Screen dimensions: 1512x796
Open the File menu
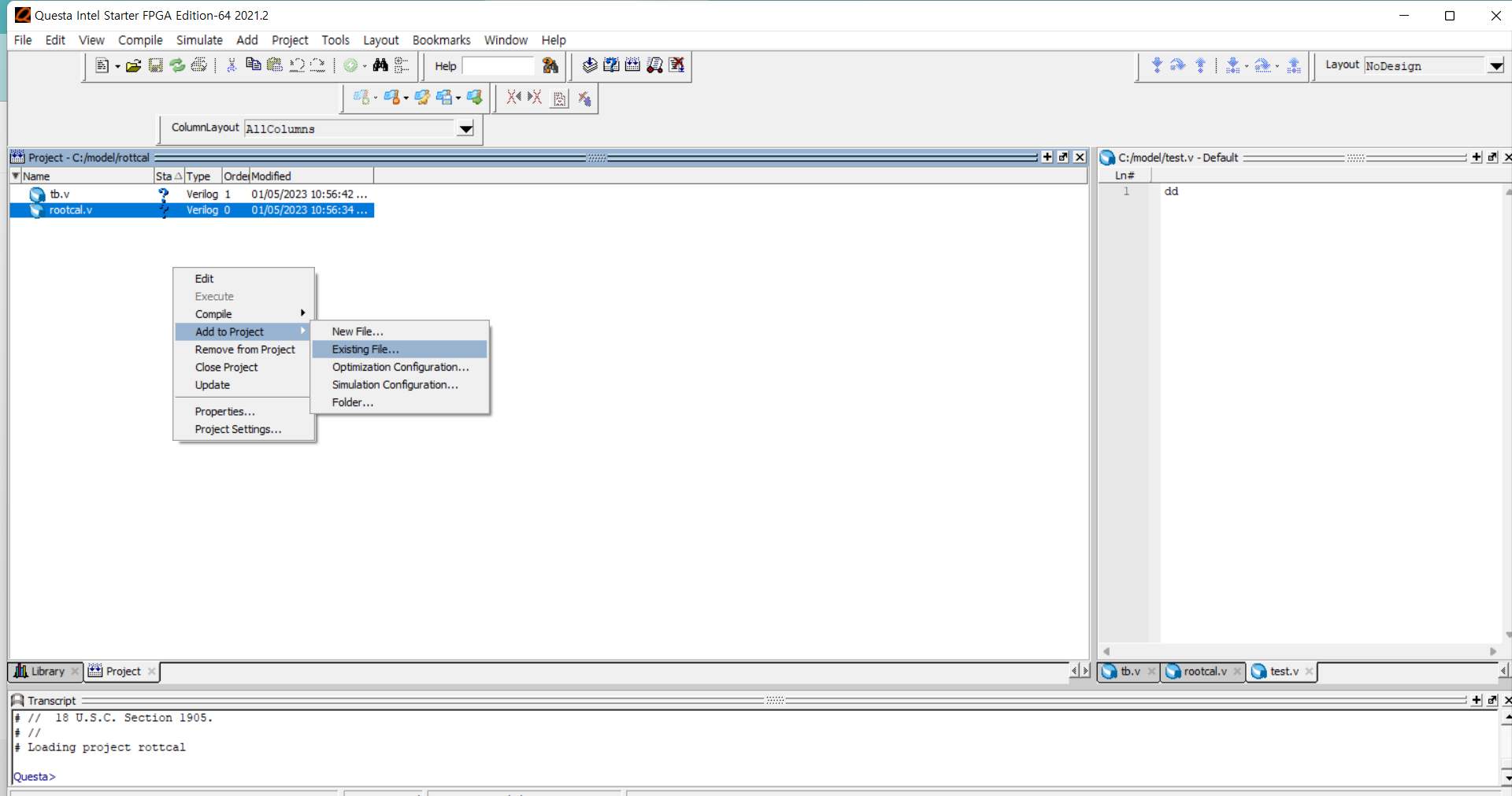(23, 40)
